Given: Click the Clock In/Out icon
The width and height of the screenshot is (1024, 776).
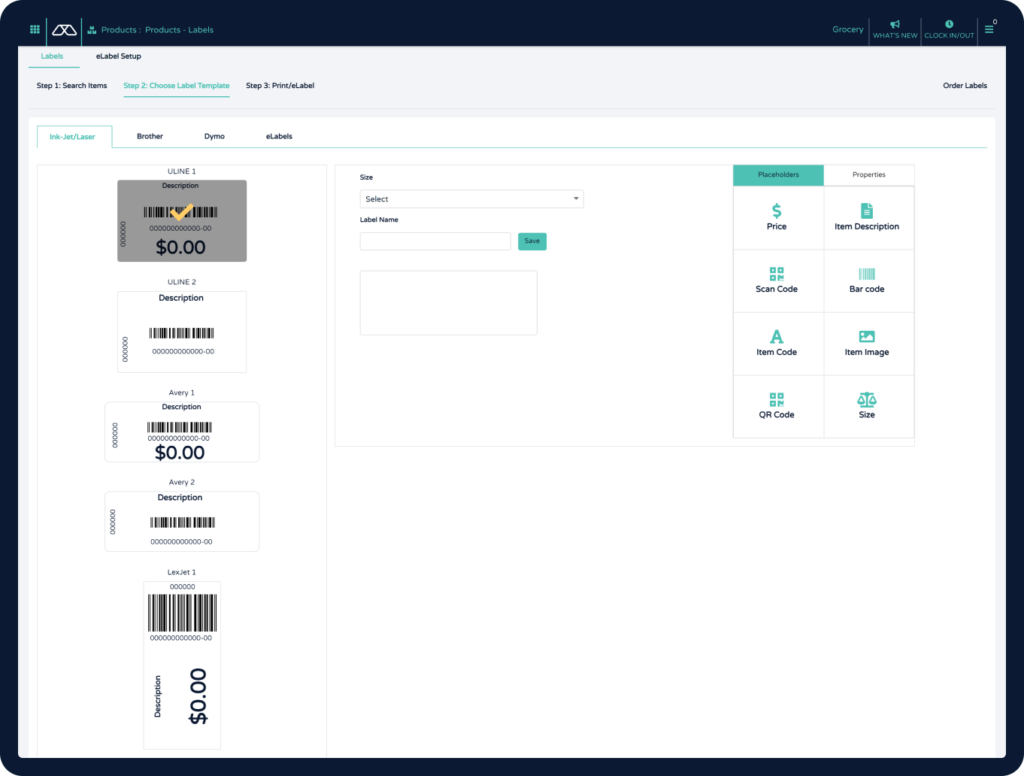Looking at the screenshot, I should click(948, 24).
